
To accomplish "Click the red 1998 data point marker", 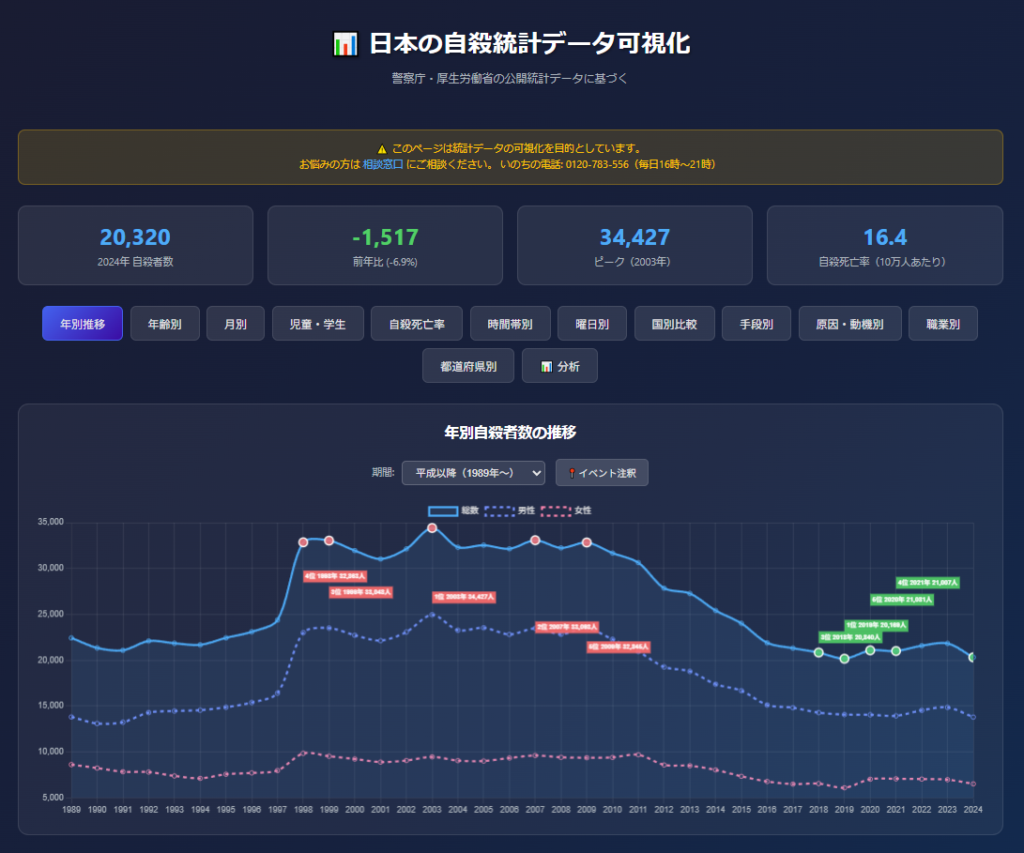I will (x=303, y=542).
